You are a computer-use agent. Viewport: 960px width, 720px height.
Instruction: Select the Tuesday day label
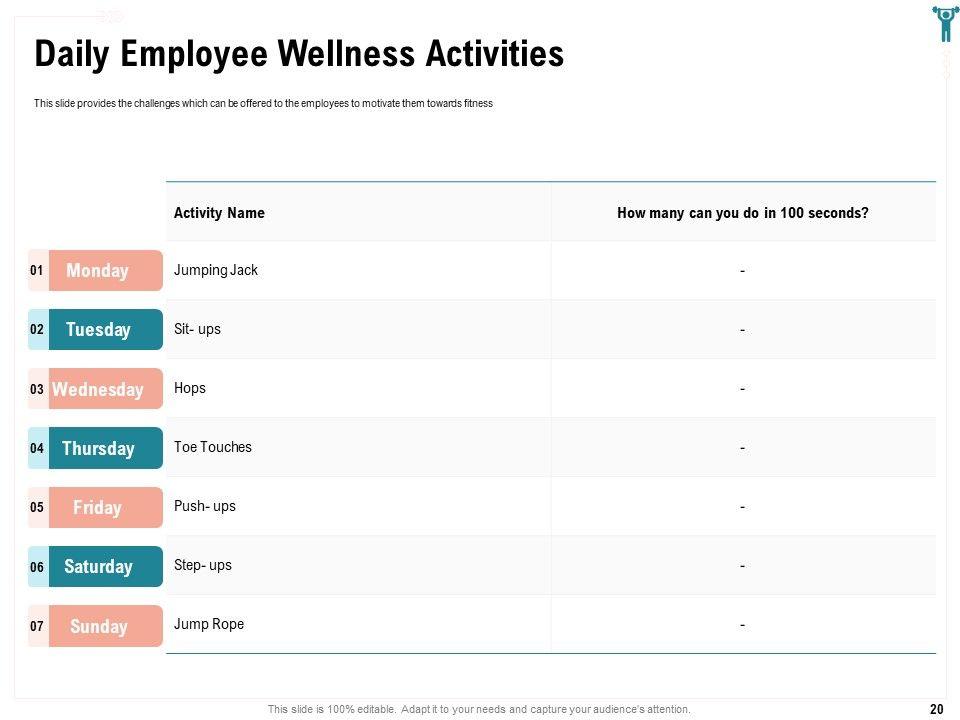[98, 330]
